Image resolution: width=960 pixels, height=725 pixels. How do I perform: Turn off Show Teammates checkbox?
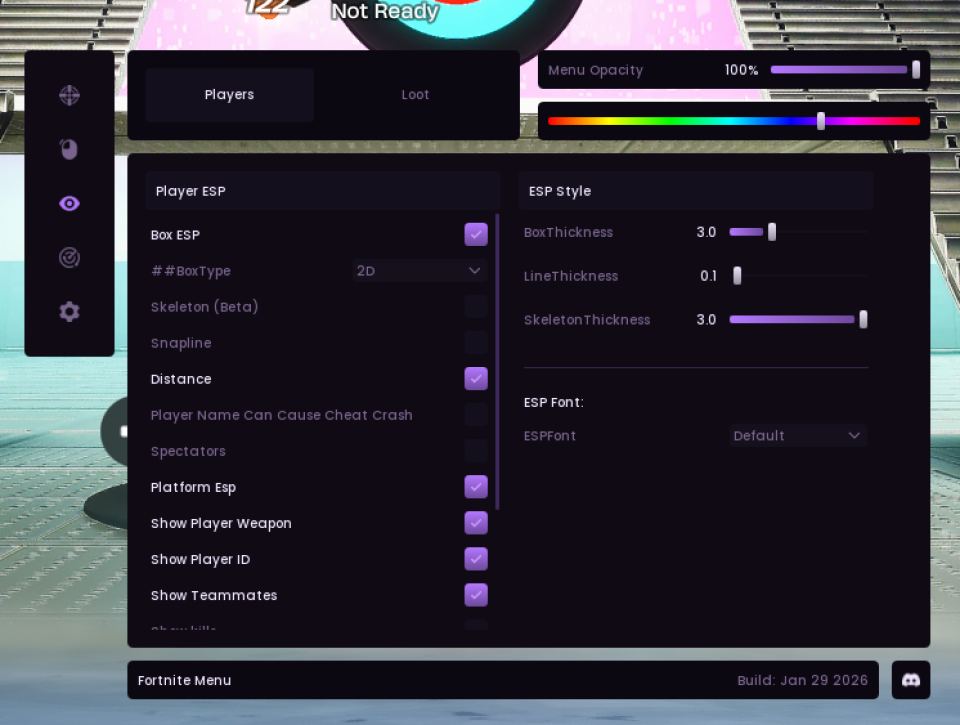[476, 595]
